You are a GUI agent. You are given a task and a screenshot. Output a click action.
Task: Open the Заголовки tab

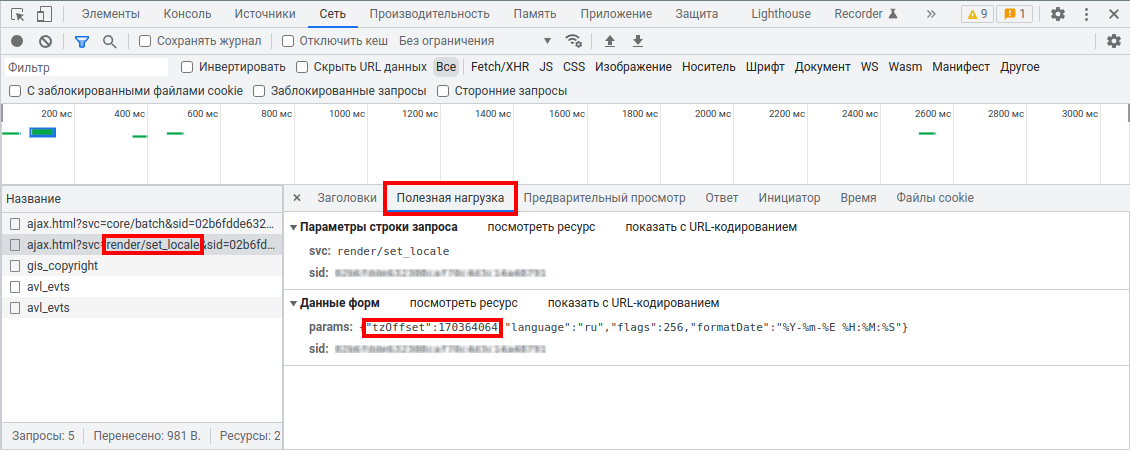tap(347, 198)
